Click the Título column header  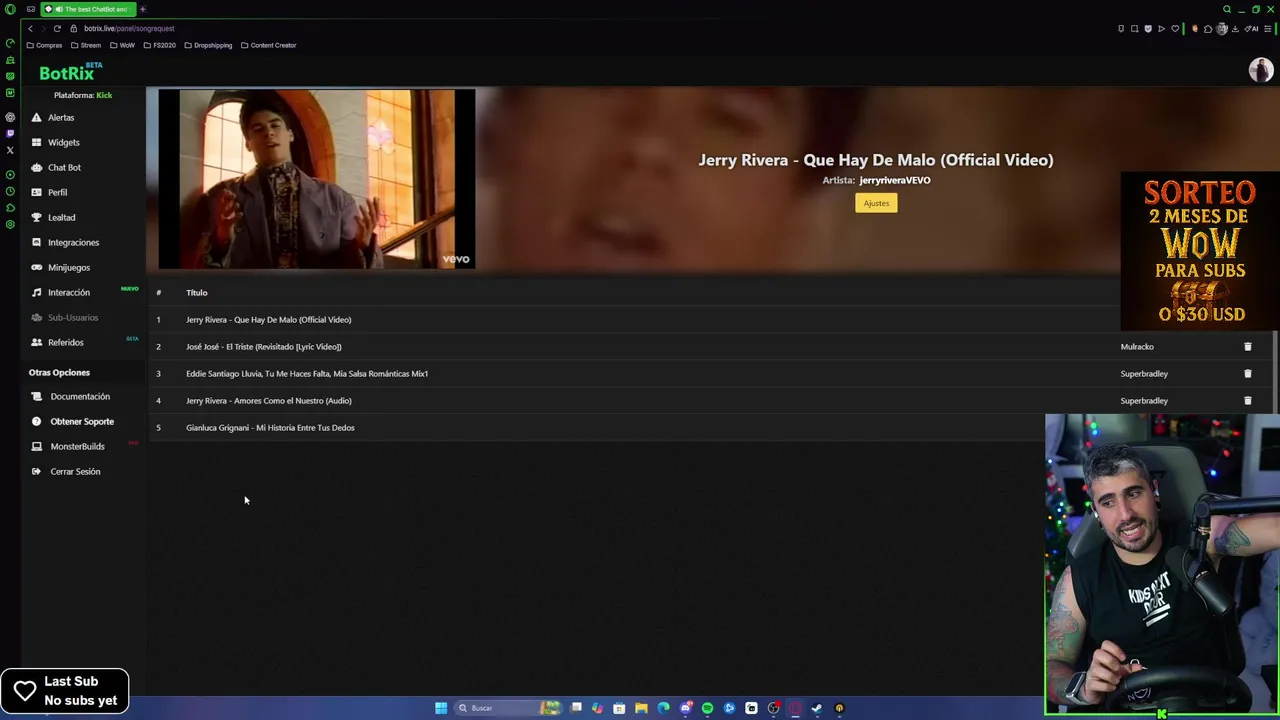coord(196,292)
